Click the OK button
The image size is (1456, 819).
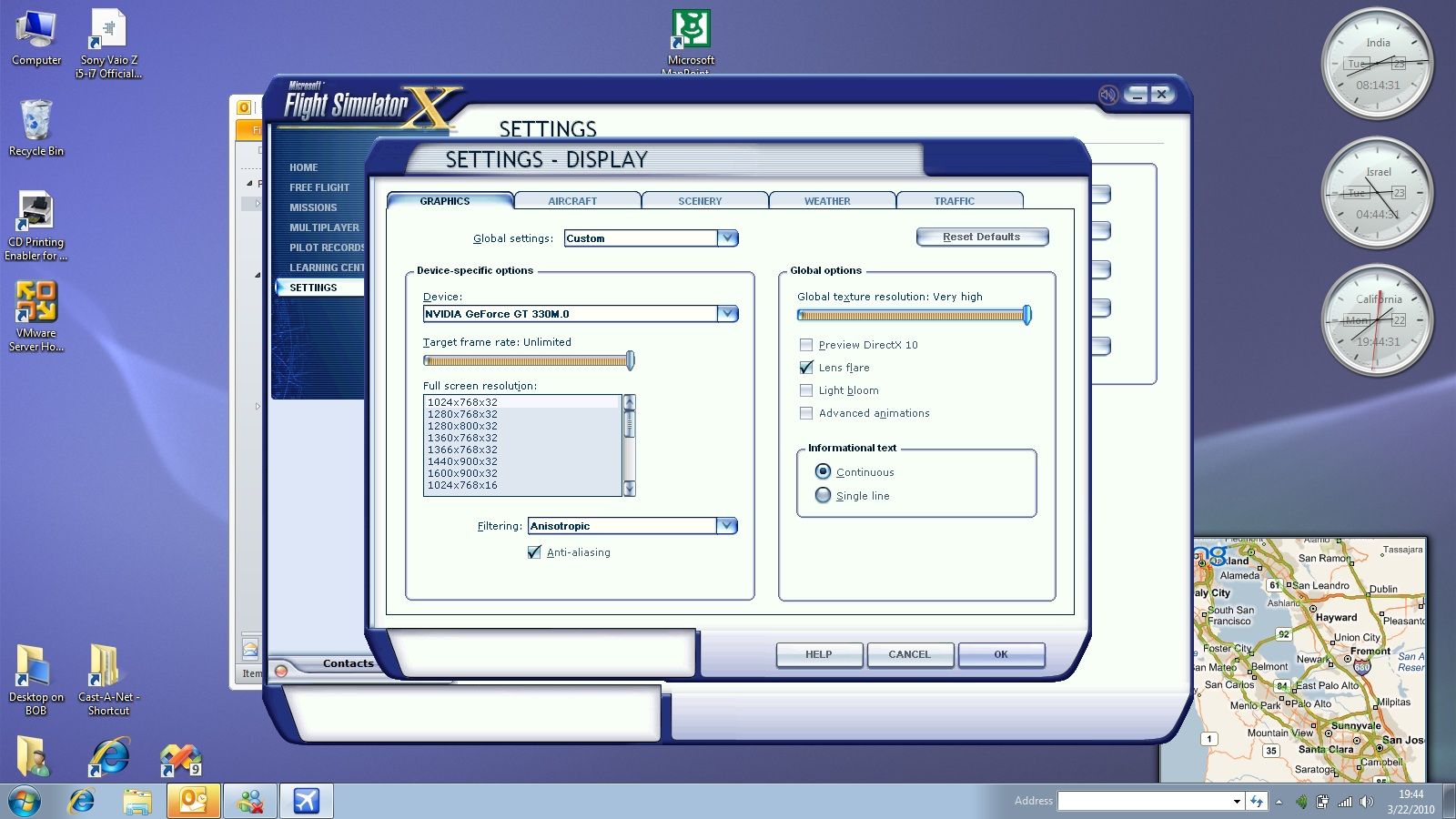point(1001,654)
